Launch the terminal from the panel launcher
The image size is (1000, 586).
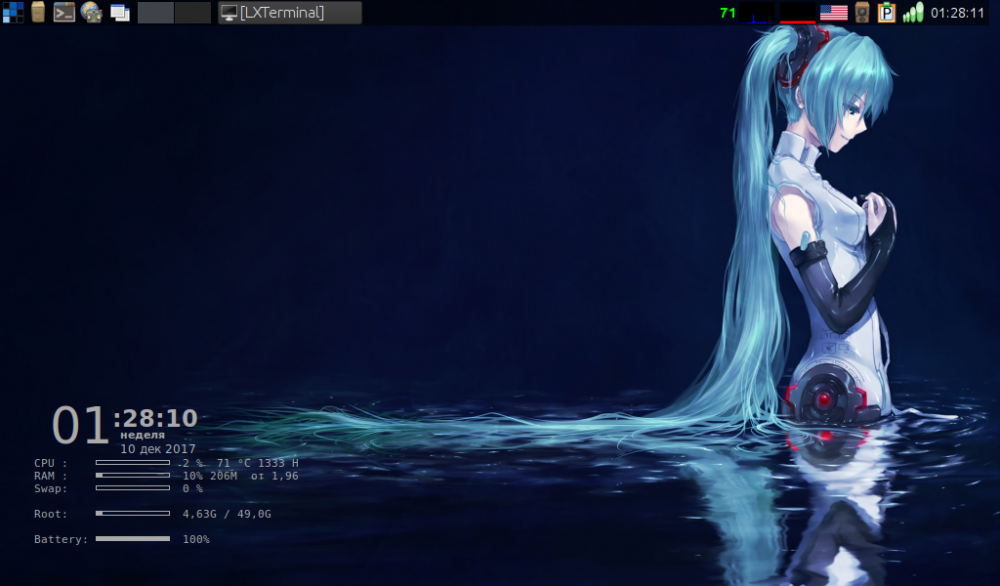coord(64,12)
